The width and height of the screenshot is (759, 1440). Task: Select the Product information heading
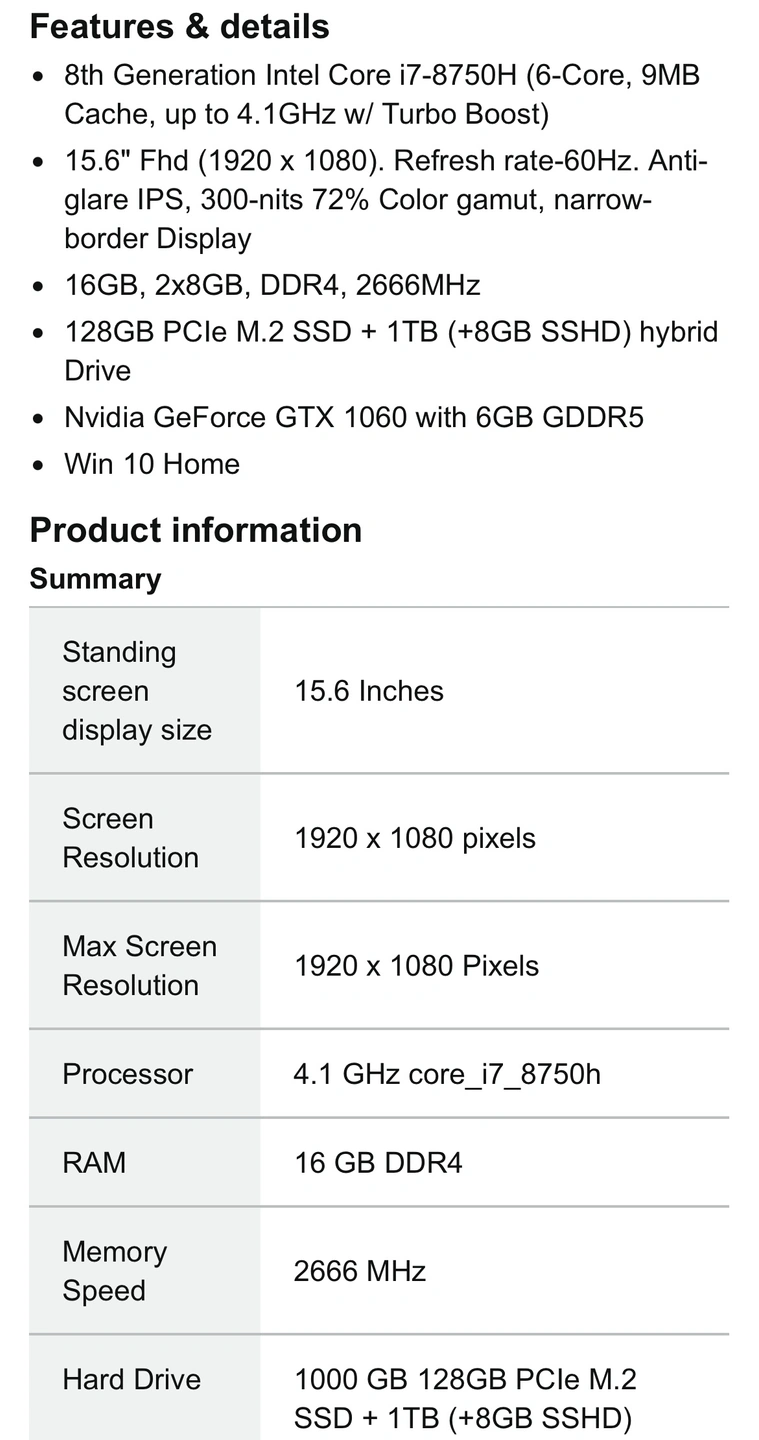[x=196, y=530]
